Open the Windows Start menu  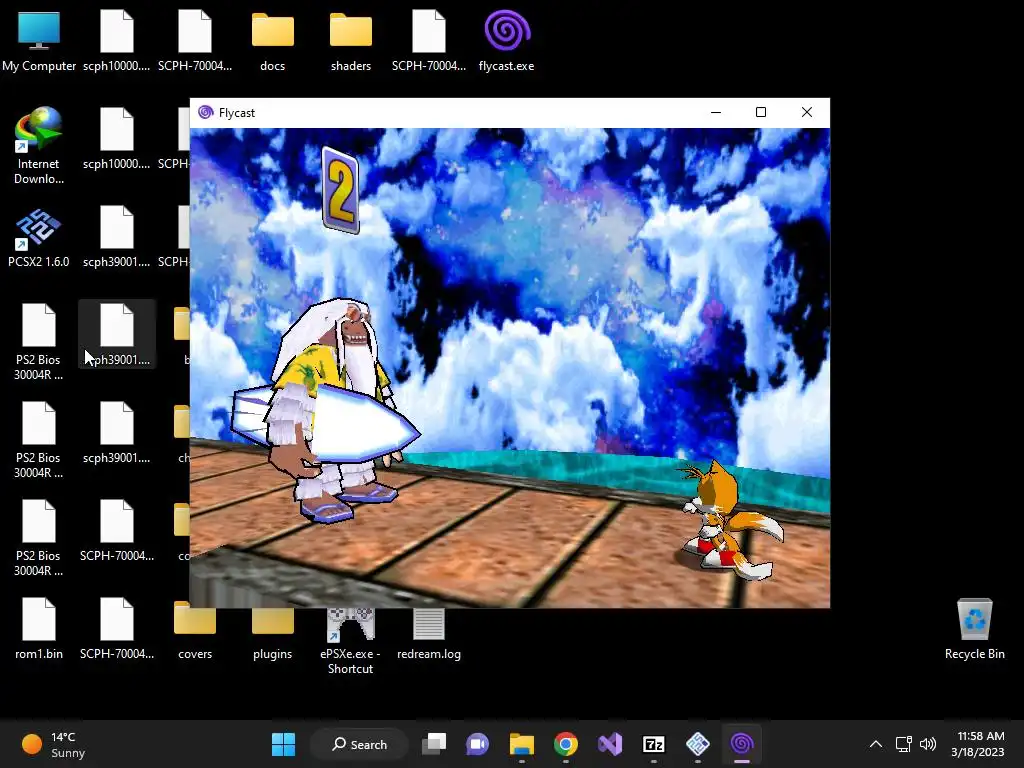pos(283,744)
